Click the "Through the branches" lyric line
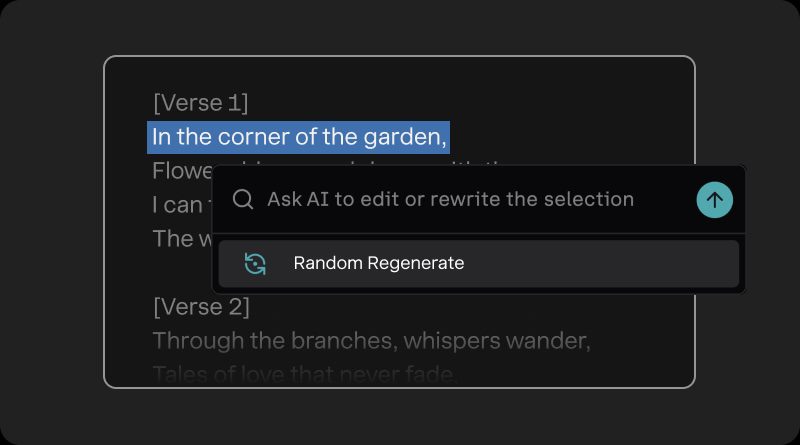The height and width of the screenshot is (445, 800). (371, 341)
